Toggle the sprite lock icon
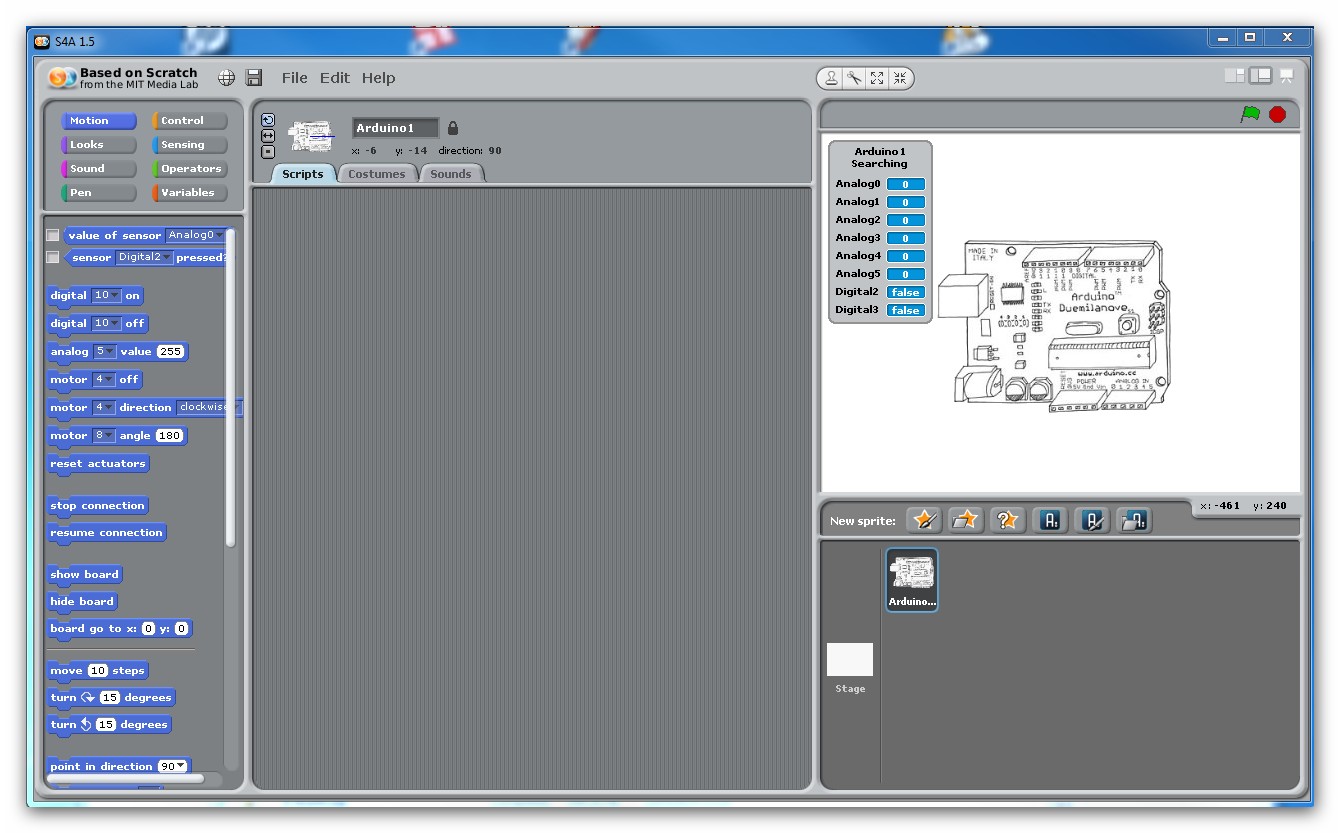The width and height of the screenshot is (1340, 833). click(453, 128)
